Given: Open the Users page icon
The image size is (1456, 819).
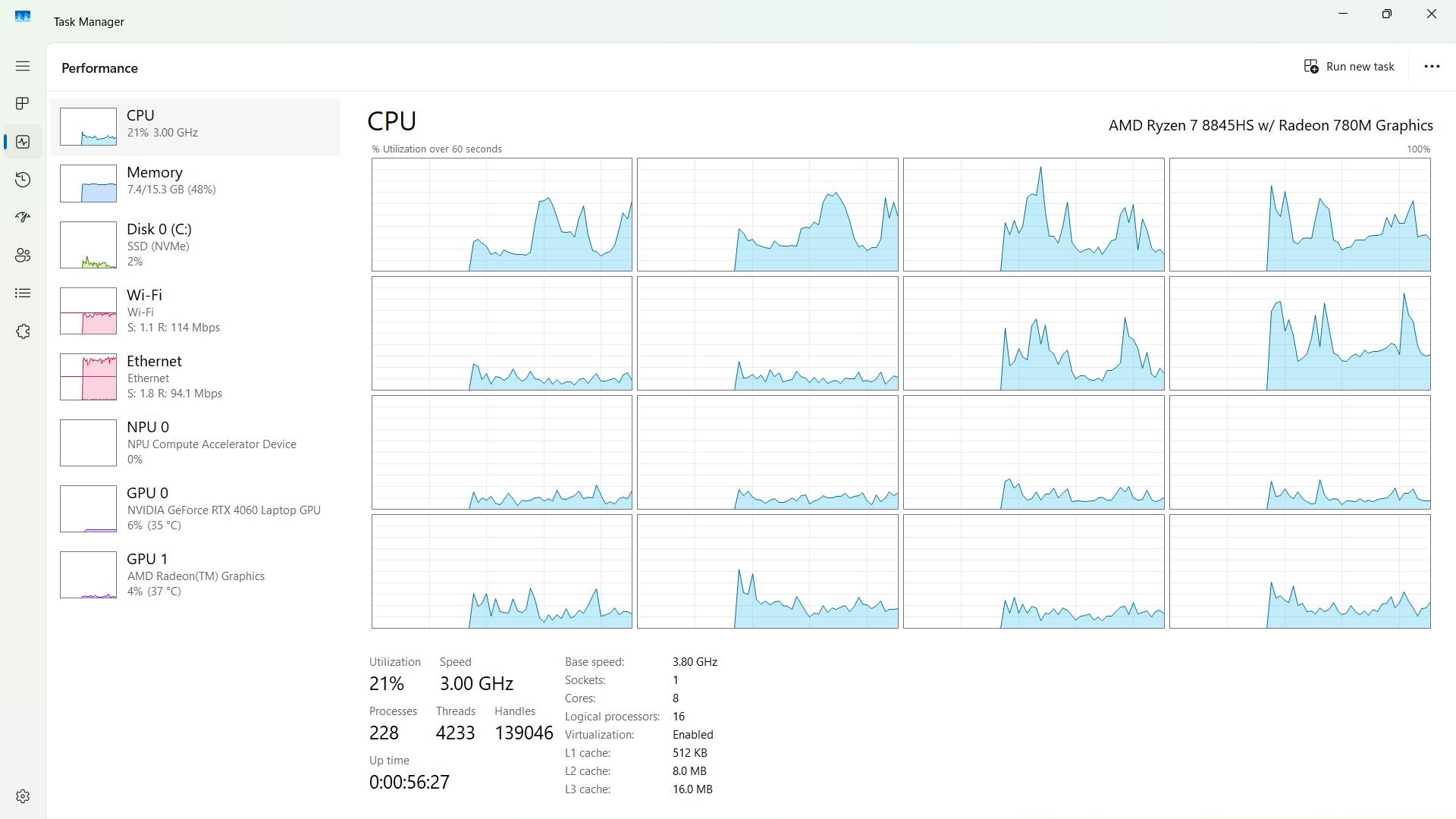Looking at the screenshot, I should point(23,256).
